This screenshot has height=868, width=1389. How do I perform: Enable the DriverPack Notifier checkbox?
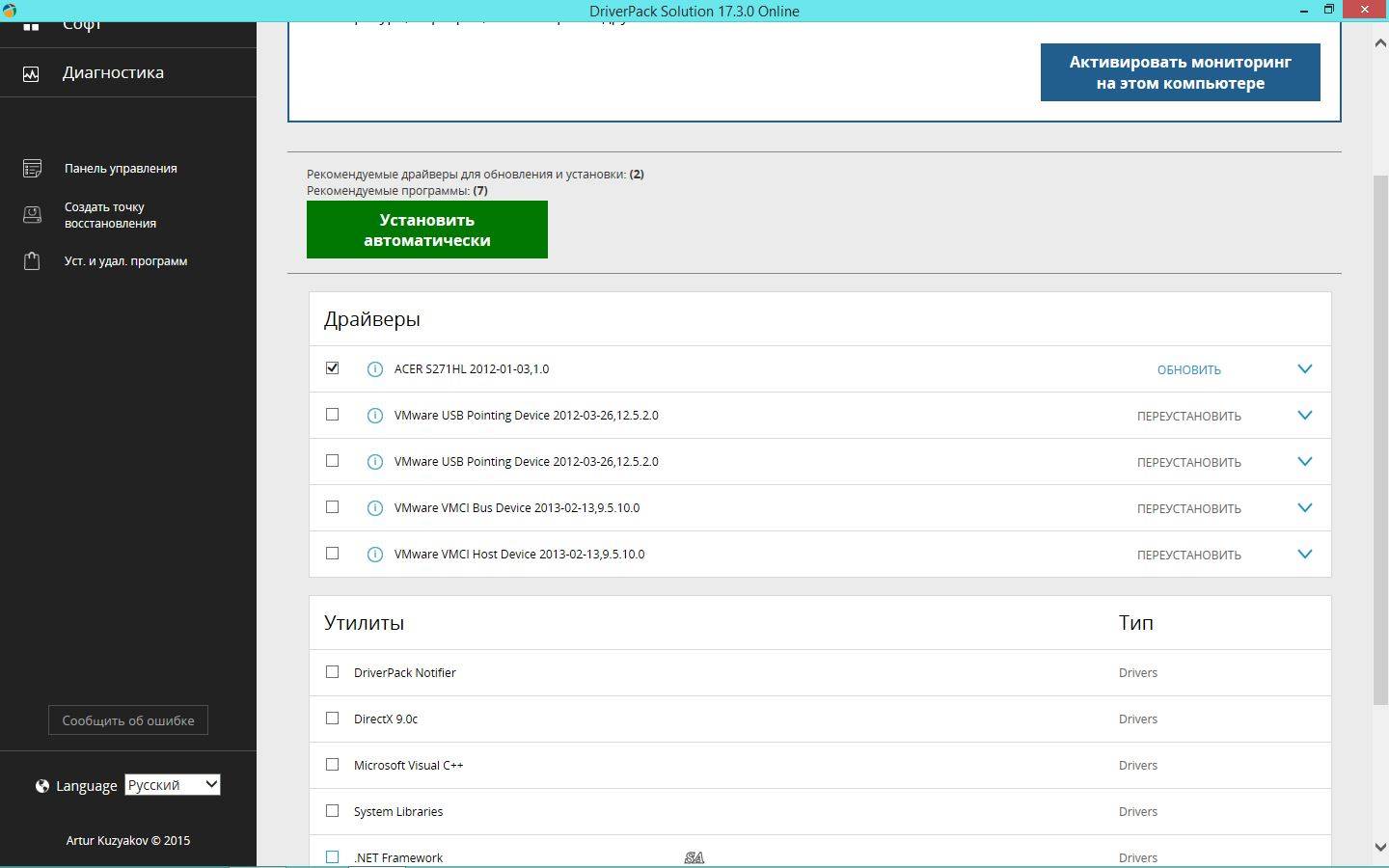pyautogui.click(x=333, y=672)
